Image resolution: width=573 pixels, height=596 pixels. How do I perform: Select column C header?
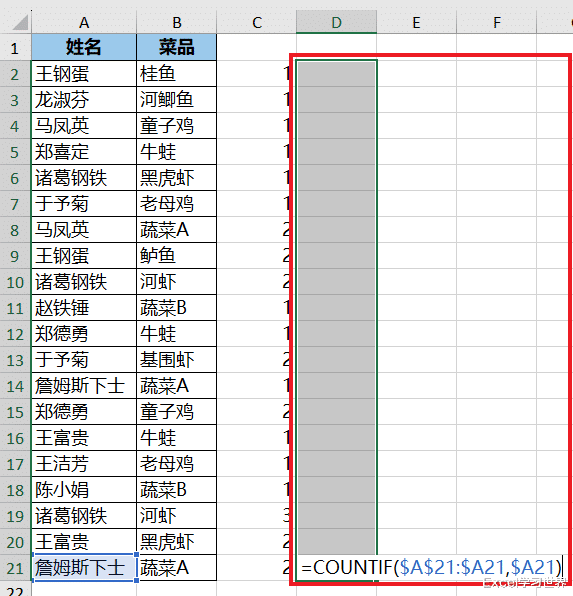click(257, 22)
